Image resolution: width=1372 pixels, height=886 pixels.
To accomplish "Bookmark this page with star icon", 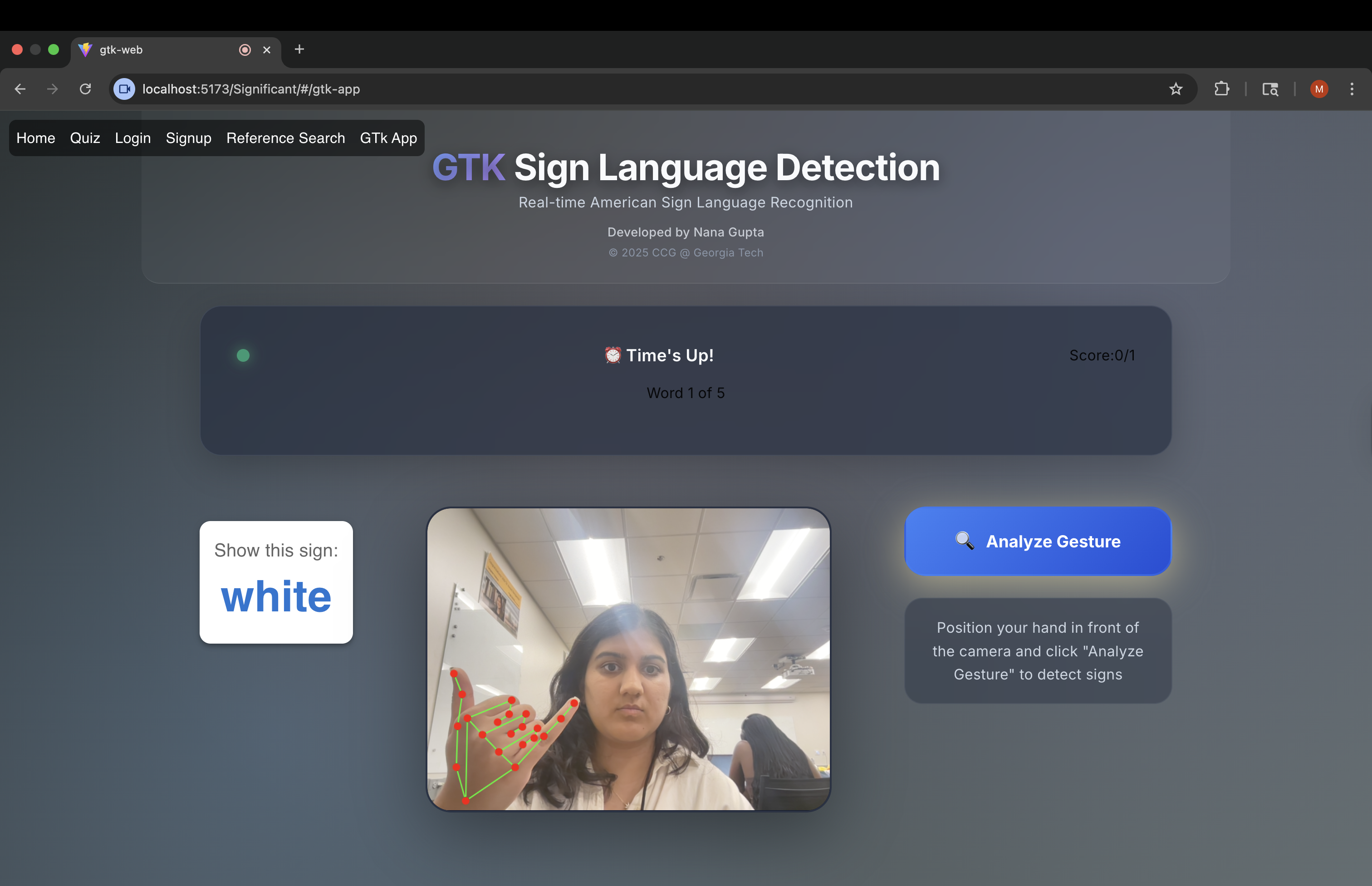I will [1176, 89].
